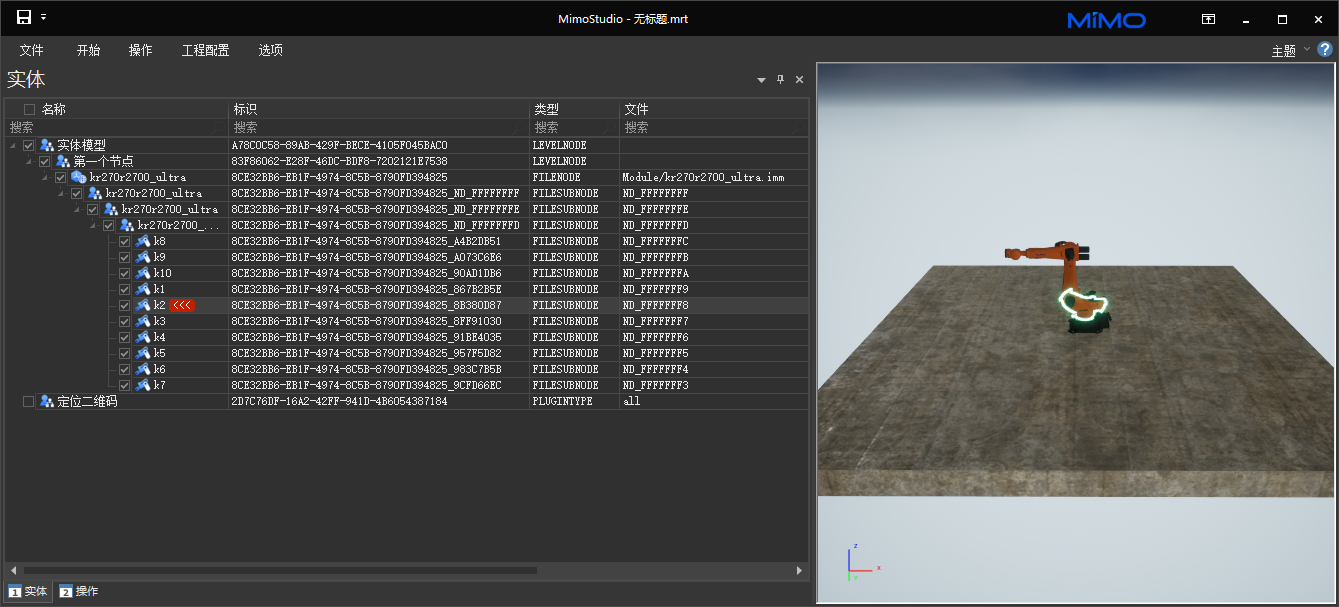This screenshot has width=1339, height=607.
Task: Uncheck the k5 entity checkbox
Action: click(125, 353)
